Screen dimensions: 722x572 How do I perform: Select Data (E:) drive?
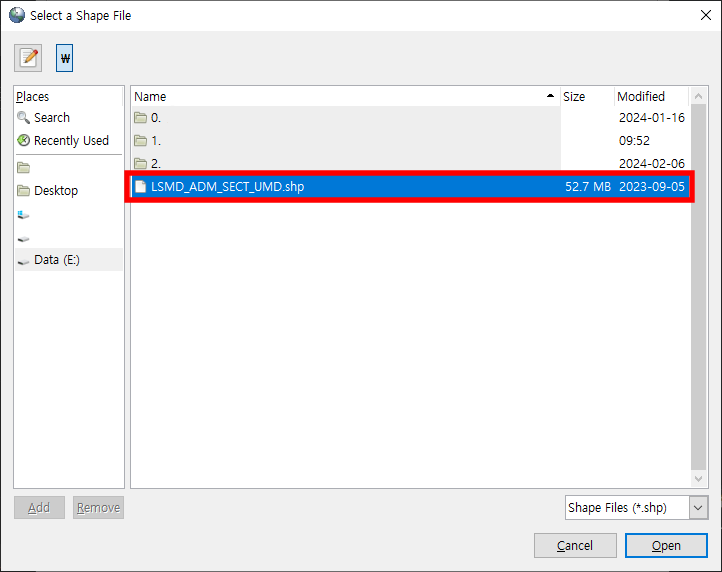click(69, 260)
